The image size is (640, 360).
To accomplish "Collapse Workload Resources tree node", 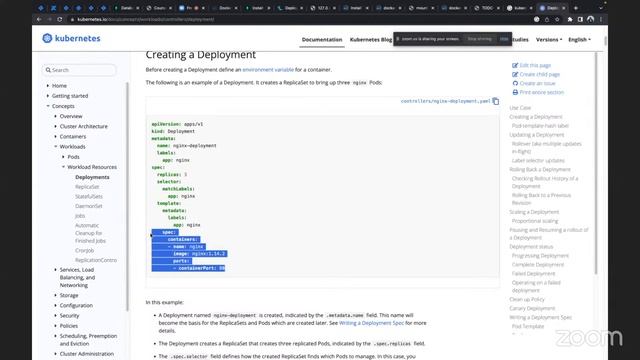I will [x=63, y=167].
